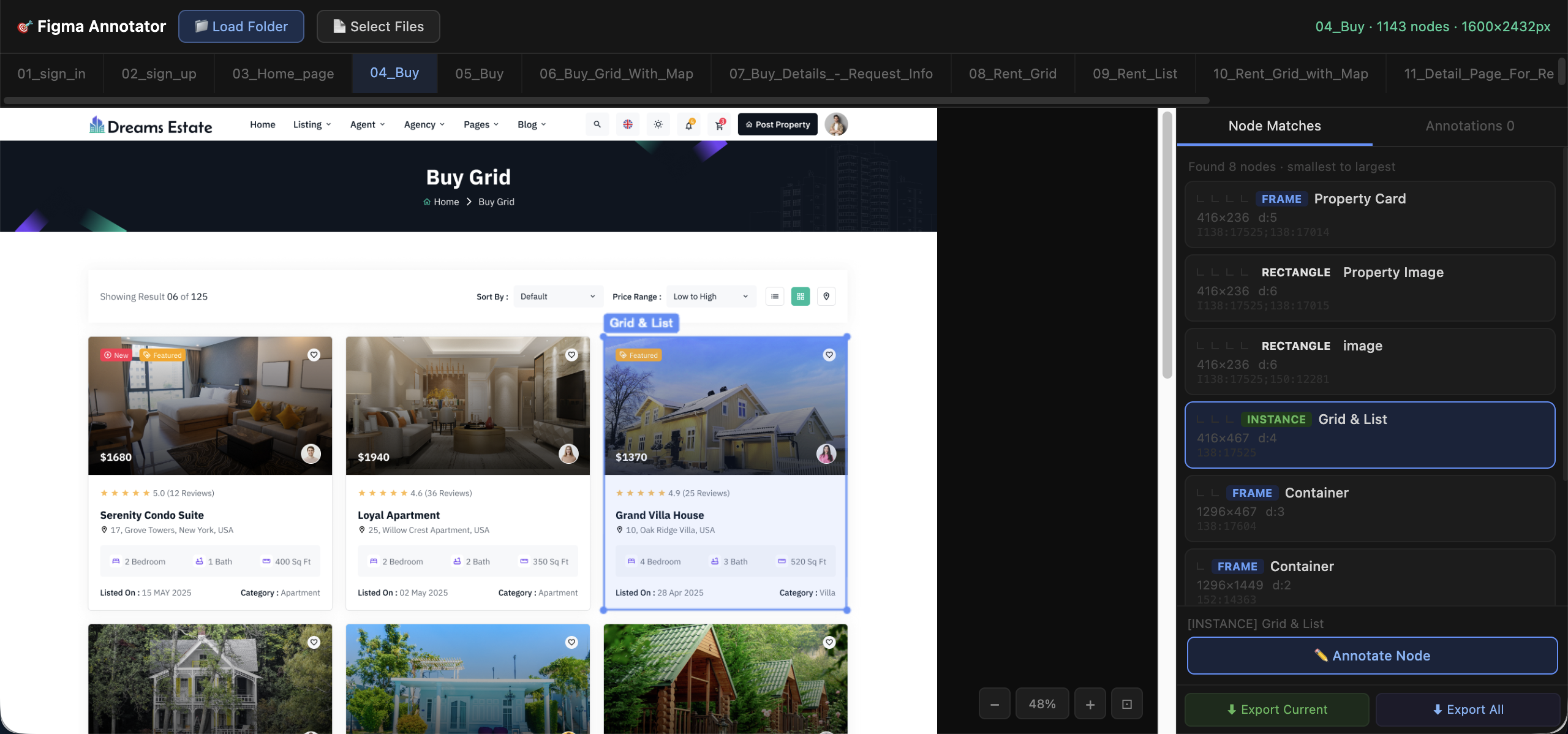Open the notifications bell icon
This screenshot has height=734, width=1568.
point(689,124)
